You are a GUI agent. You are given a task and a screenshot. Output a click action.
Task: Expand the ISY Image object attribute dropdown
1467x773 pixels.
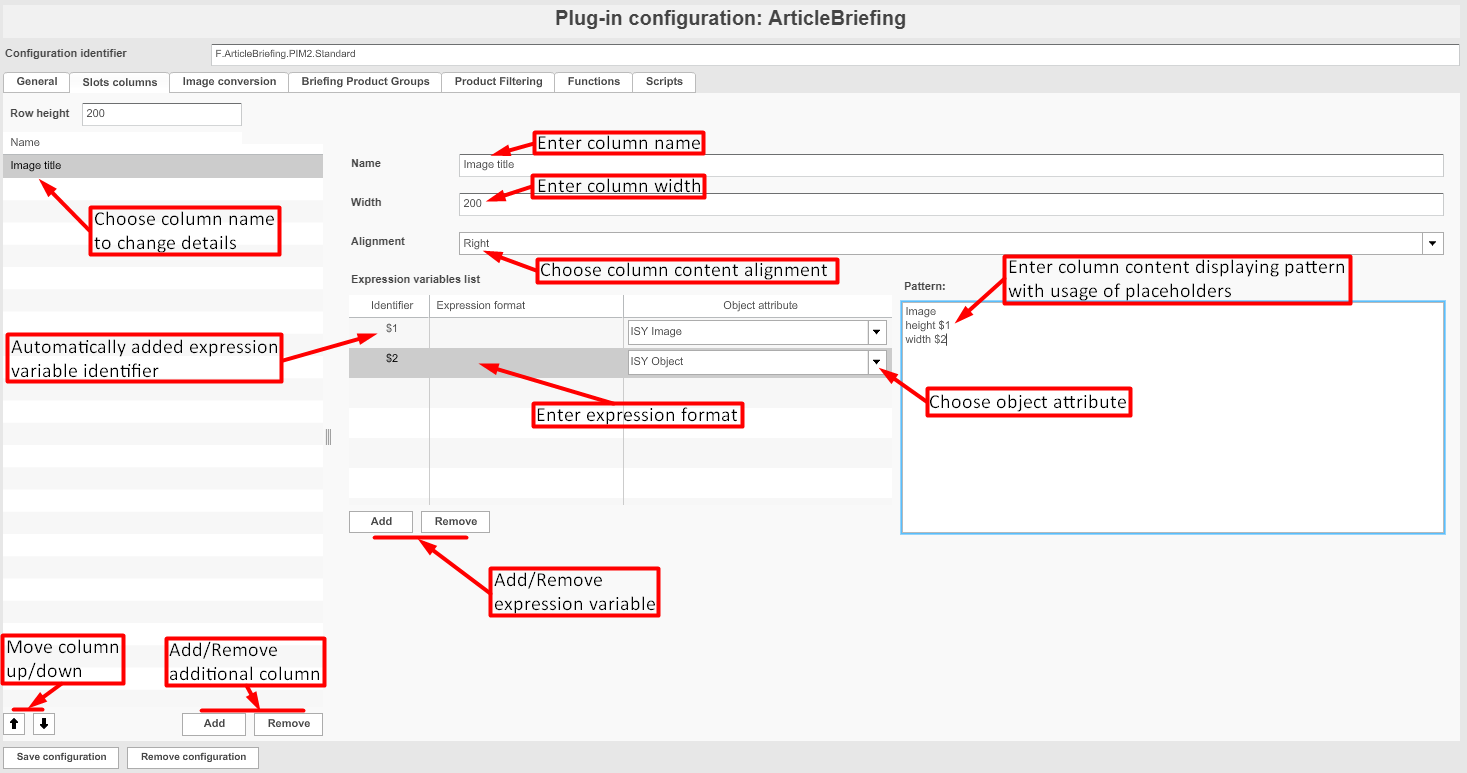pos(877,332)
